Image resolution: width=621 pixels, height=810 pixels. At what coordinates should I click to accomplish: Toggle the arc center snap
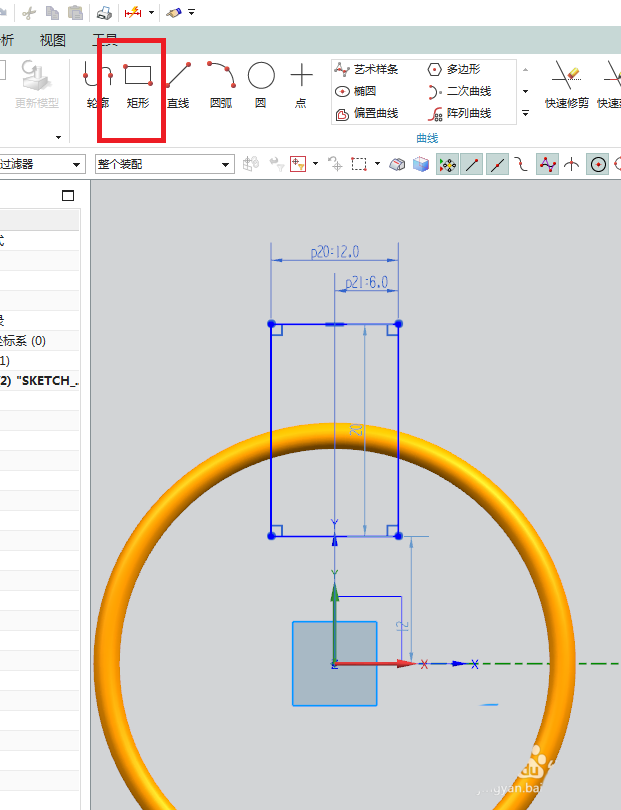tap(598, 165)
